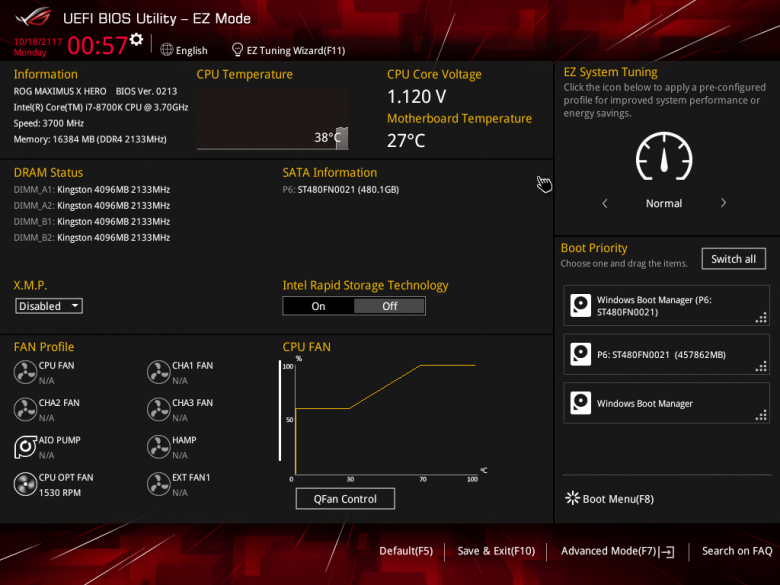780x585 pixels.
Task: Select the CHA1 FAN fan icon
Action: [x=159, y=372]
